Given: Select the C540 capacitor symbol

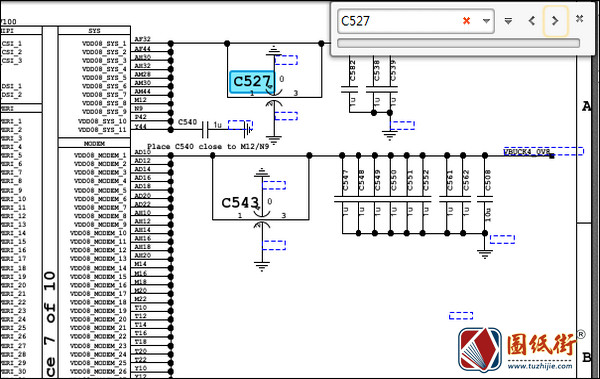Looking at the screenshot, I should [x=205, y=130].
